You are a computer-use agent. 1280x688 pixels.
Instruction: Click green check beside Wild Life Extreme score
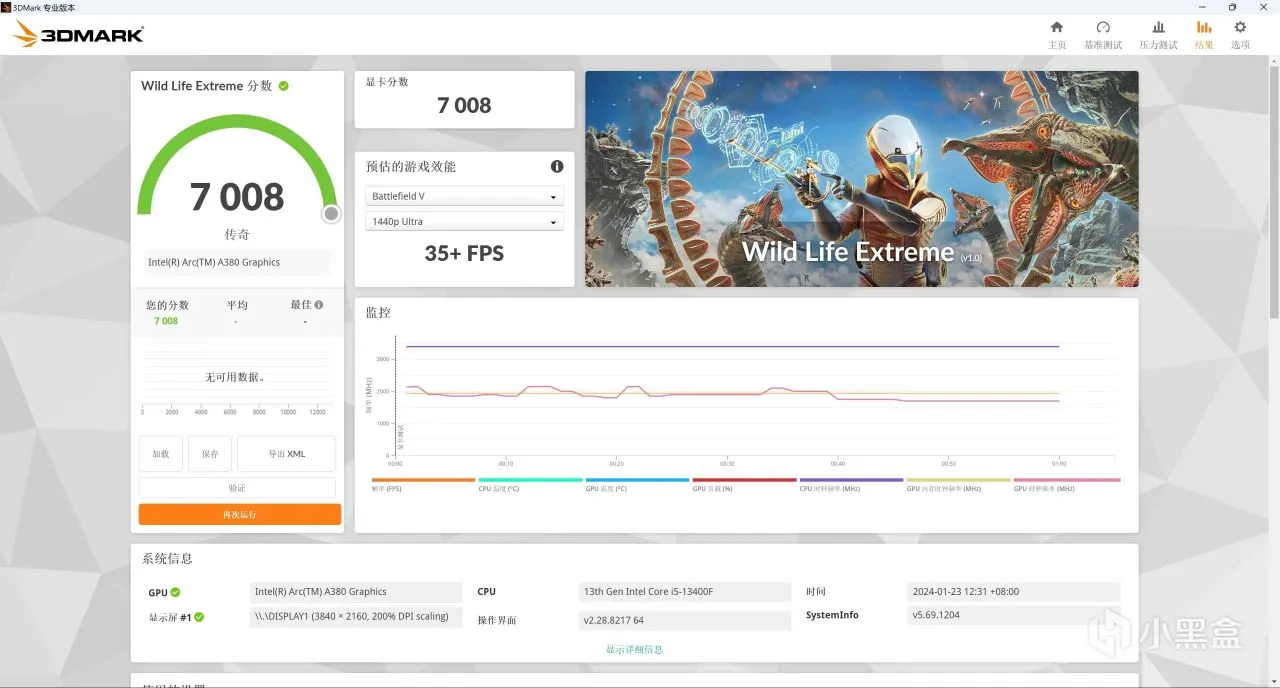tap(284, 86)
